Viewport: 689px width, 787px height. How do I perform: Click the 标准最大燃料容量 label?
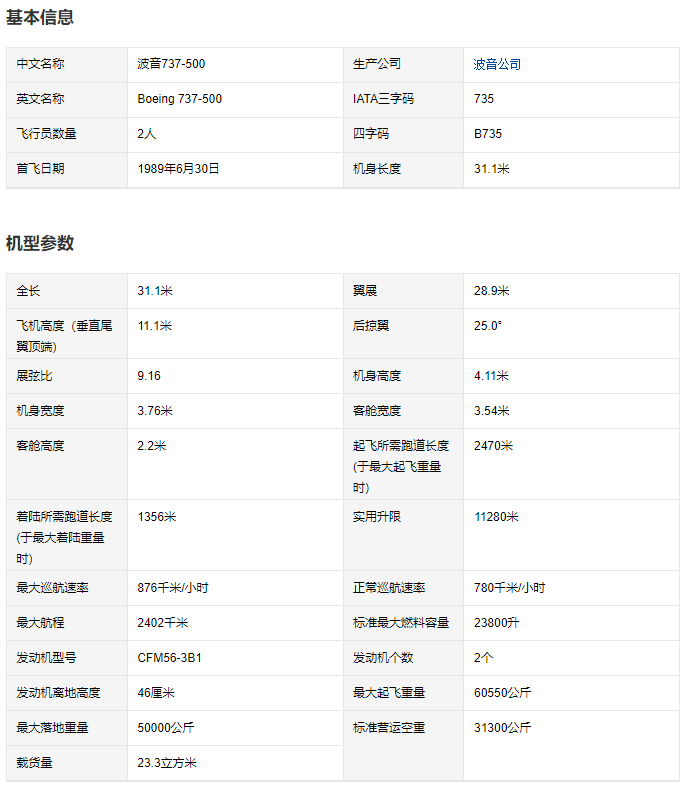401,623
